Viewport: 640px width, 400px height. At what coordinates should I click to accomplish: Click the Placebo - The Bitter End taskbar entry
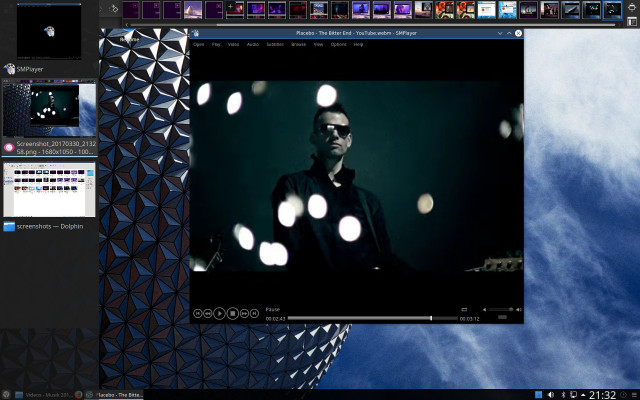(119, 394)
